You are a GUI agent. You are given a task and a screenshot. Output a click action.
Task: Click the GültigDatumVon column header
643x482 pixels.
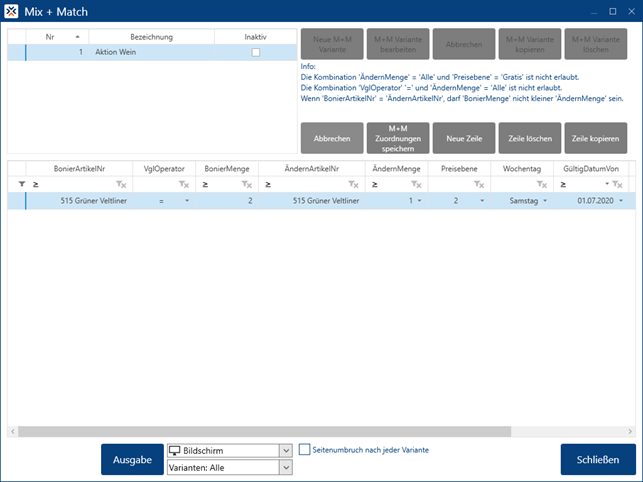click(597, 169)
